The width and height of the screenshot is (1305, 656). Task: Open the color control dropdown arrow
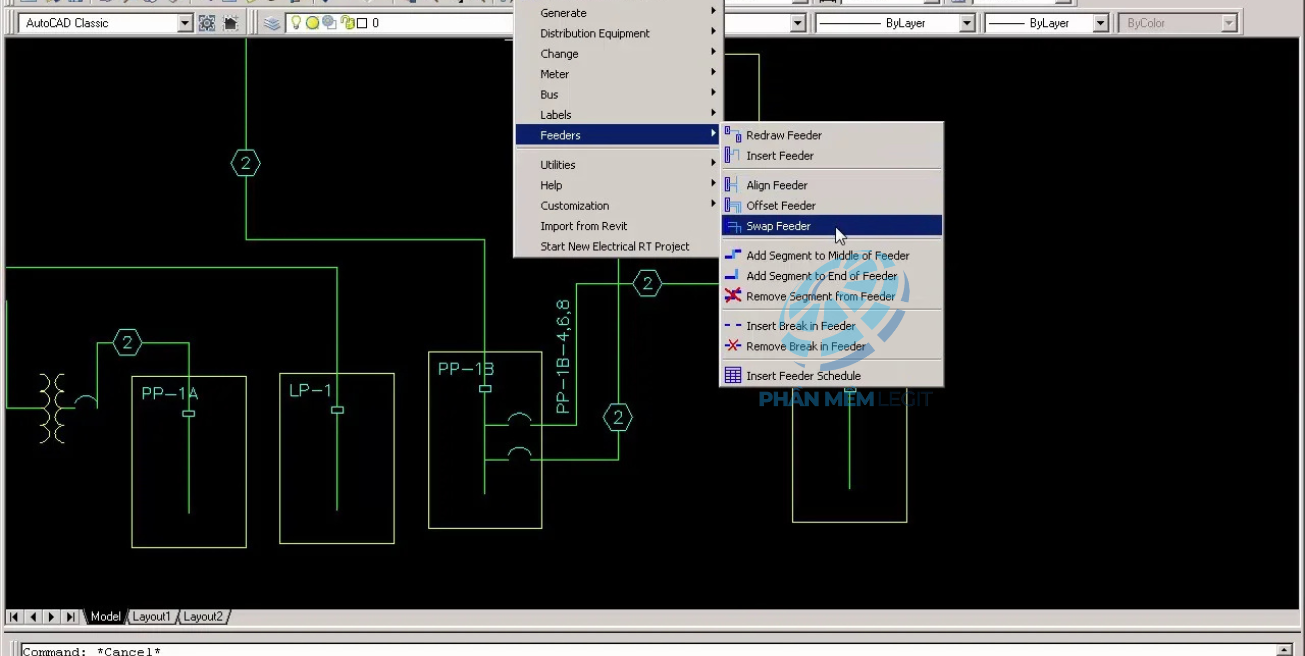point(798,23)
